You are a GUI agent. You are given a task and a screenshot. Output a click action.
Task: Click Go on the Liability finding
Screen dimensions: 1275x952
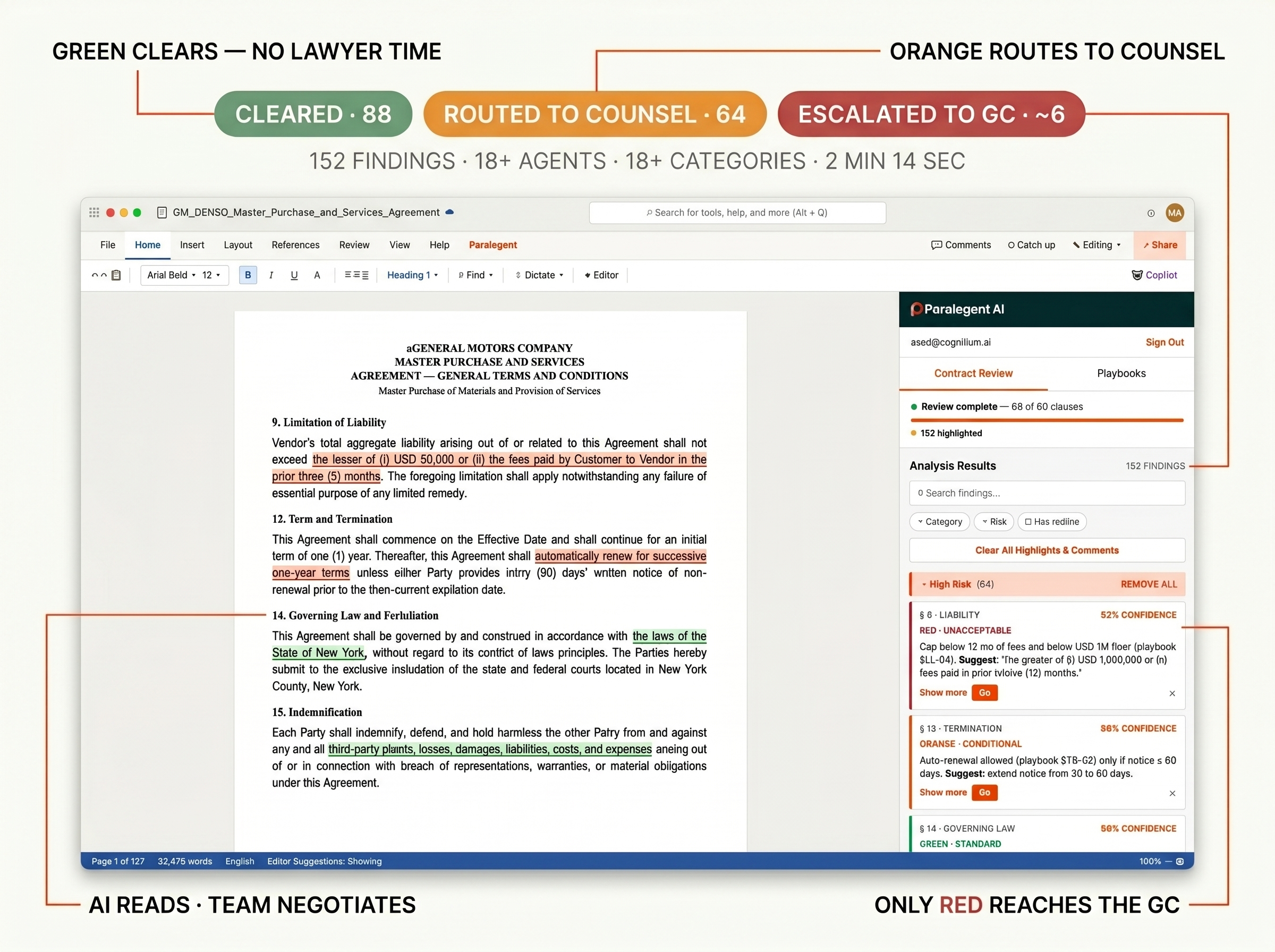tap(984, 693)
